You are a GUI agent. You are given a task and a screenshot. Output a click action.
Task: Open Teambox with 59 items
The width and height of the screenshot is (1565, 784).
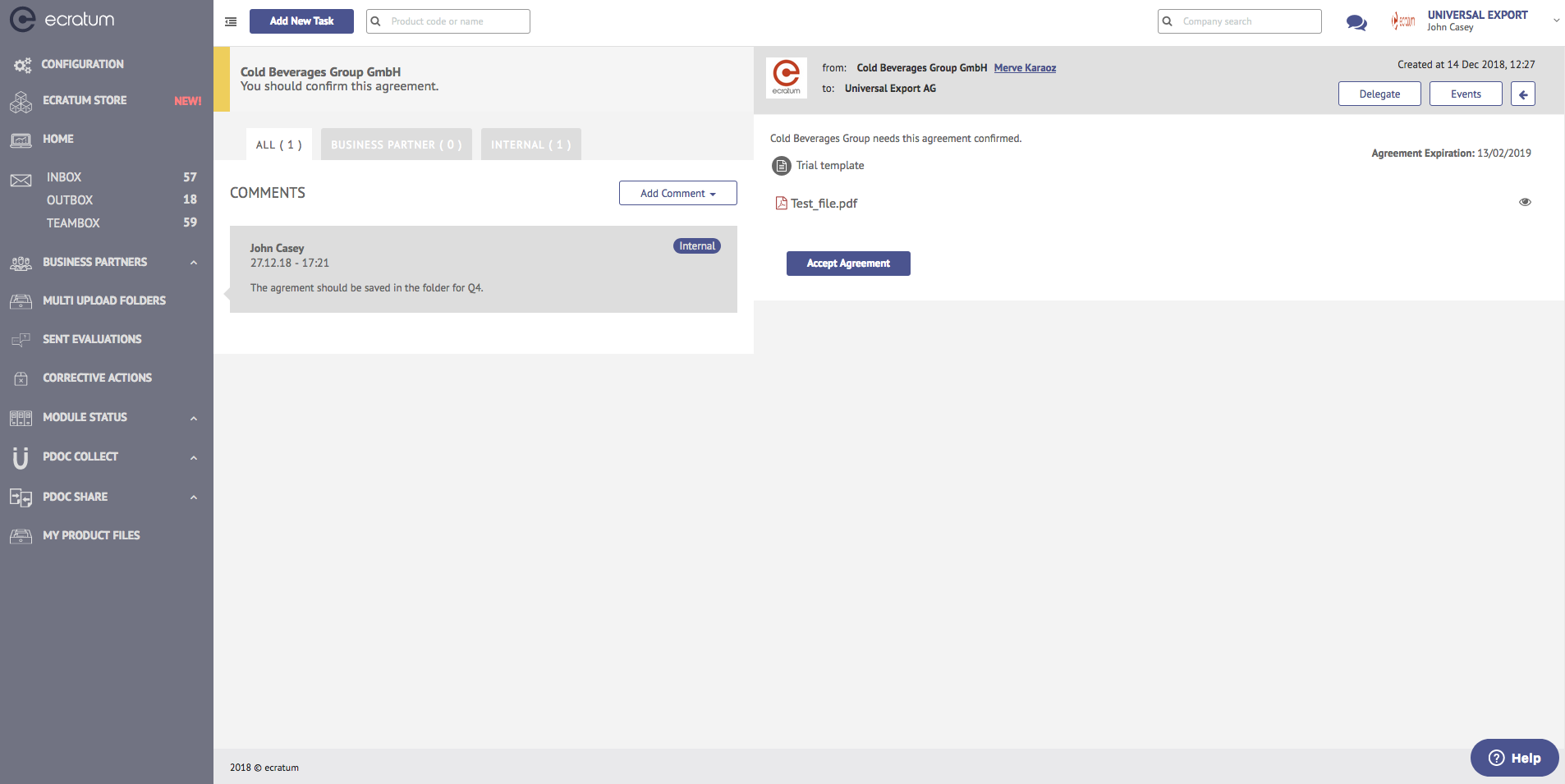click(122, 223)
